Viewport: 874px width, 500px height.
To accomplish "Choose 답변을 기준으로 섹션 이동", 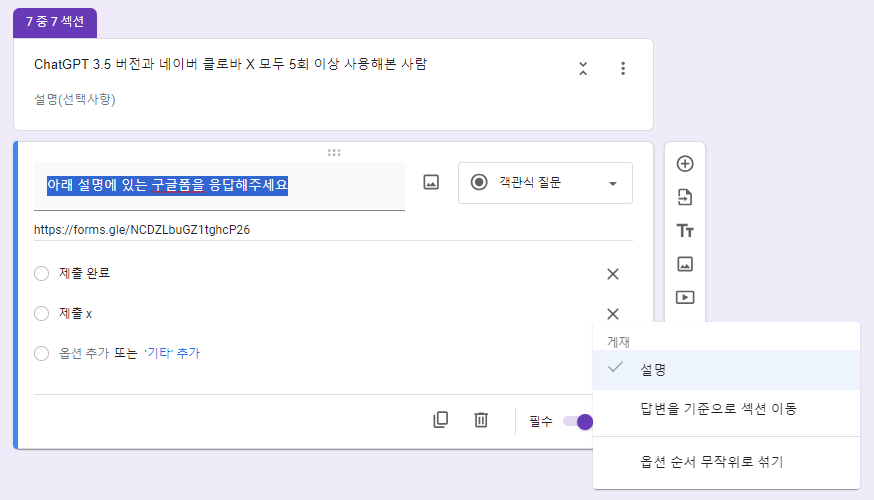I will click(x=726, y=409).
